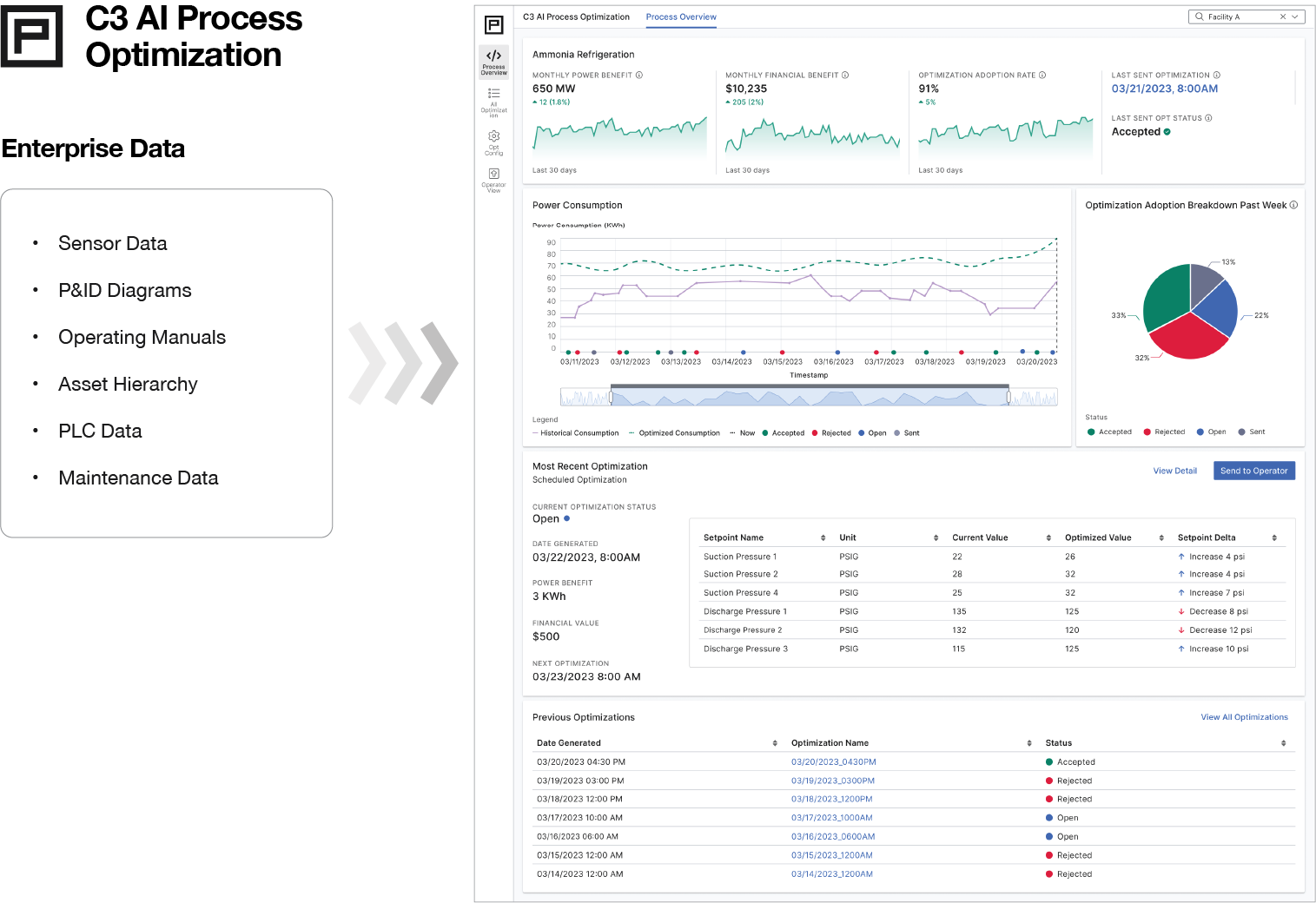Click the left handle of timestamp range slider

click(611, 398)
